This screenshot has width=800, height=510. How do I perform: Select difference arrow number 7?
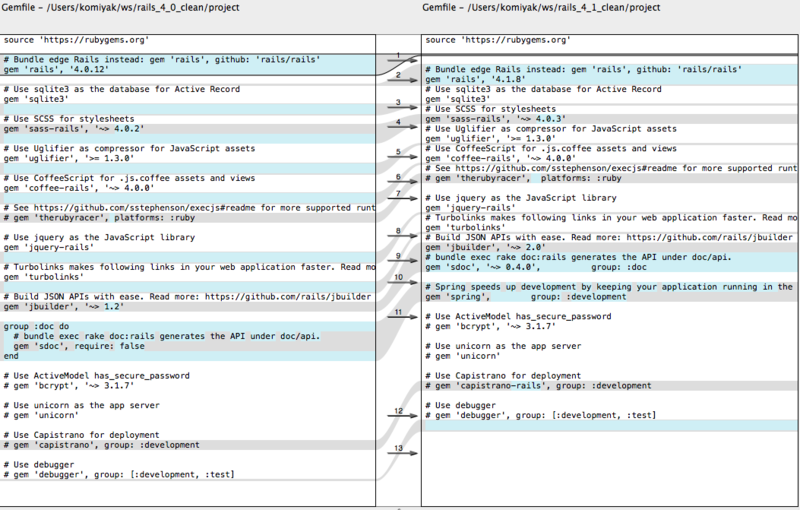click(402, 198)
